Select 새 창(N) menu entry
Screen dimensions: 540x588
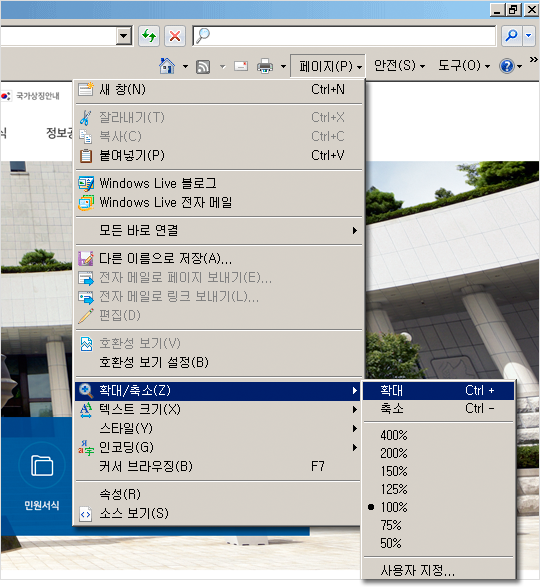click(x=219, y=90)
